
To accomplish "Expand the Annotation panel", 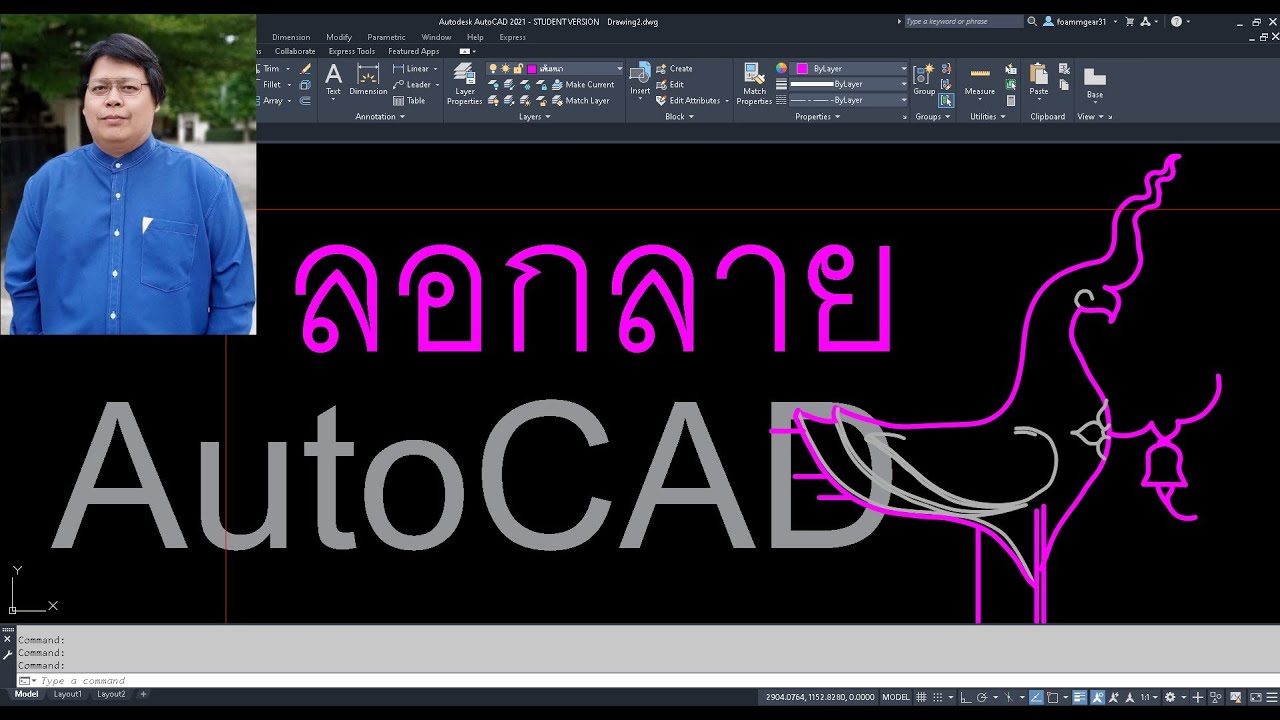I will click(x=380, y=117).
